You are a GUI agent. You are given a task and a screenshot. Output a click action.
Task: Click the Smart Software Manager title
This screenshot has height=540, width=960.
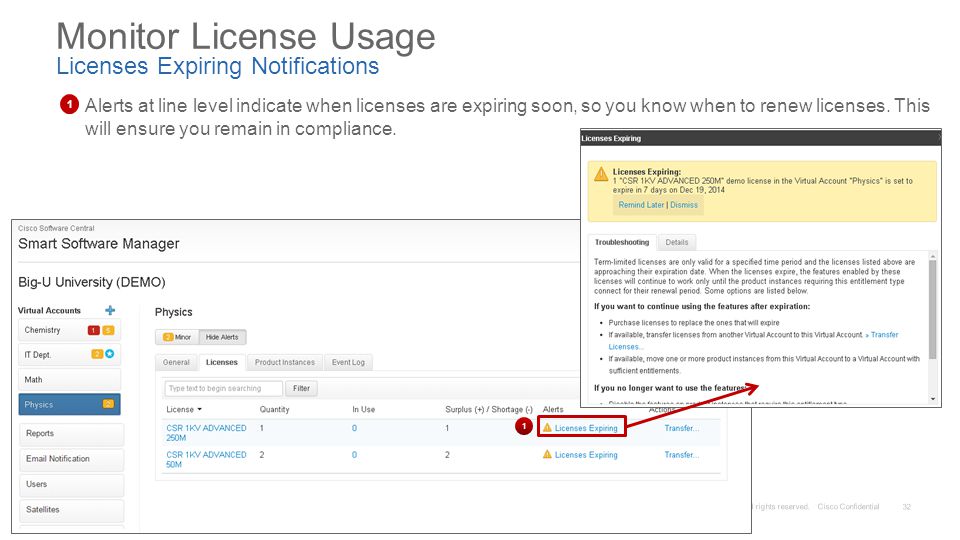point(99,244)
